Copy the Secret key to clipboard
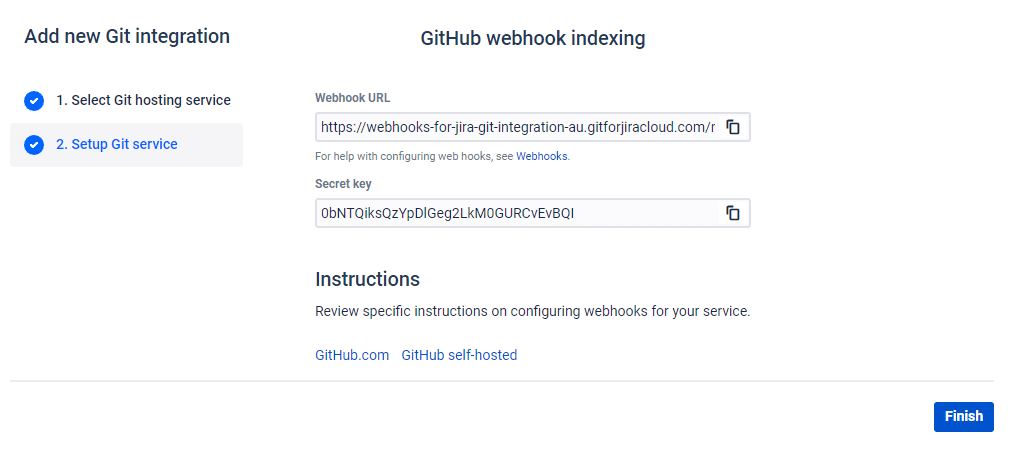This screenshot has height=451, width=1017. coord(733,213)
